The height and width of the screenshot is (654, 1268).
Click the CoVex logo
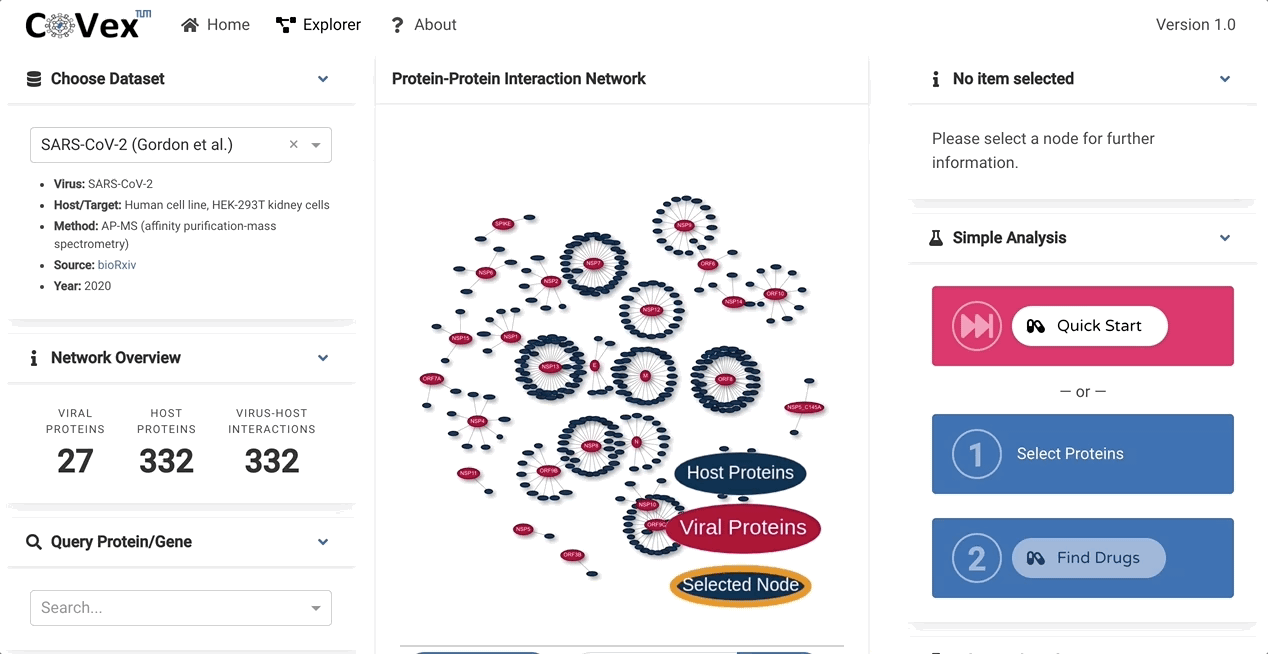coord(87,24)
